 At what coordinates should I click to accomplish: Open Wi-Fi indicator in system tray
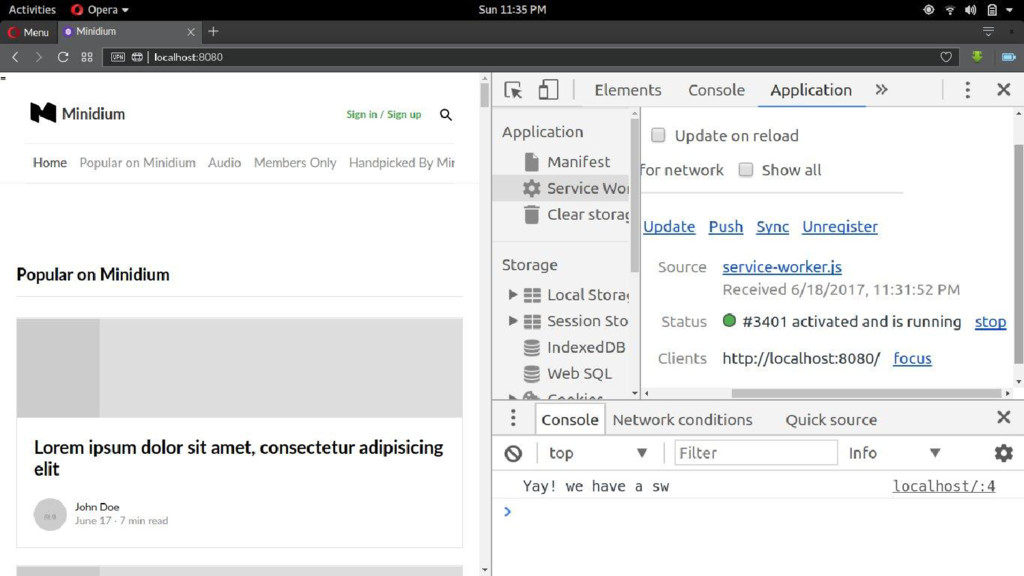pyautogui.click(x=950, y=10)
